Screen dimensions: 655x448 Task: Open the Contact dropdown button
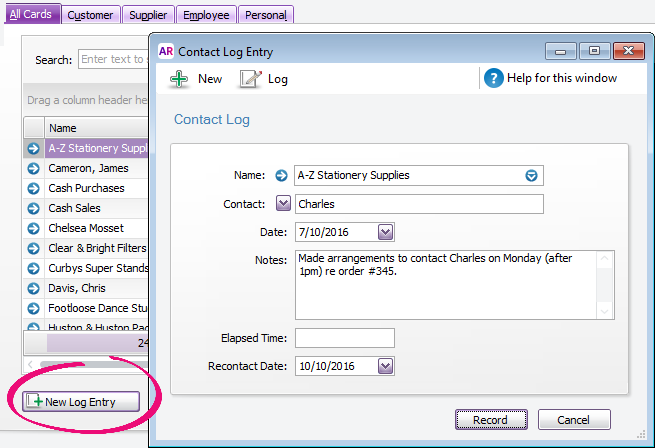pyautogui.click(x=283, y=204)
